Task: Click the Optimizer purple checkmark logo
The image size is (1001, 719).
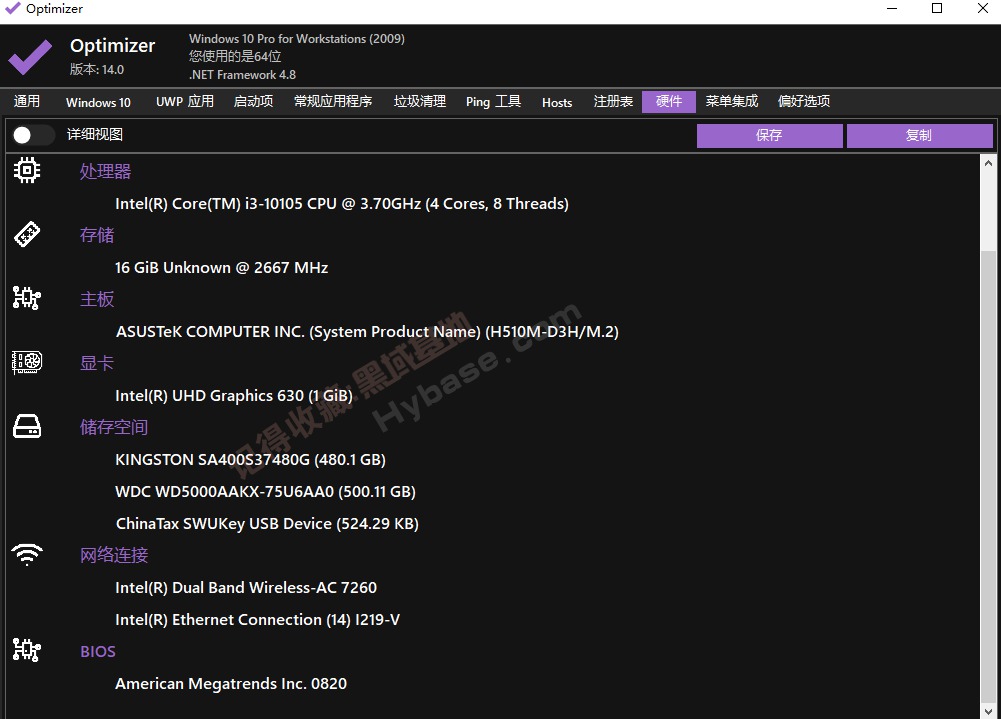Action: (x=30, y=56)
